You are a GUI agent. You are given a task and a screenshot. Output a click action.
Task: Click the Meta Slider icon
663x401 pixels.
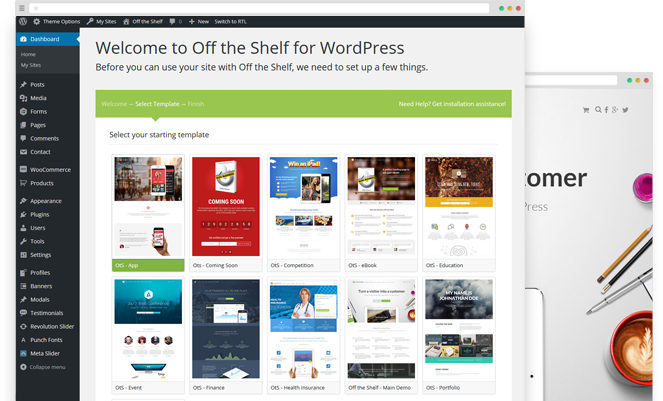23,354
